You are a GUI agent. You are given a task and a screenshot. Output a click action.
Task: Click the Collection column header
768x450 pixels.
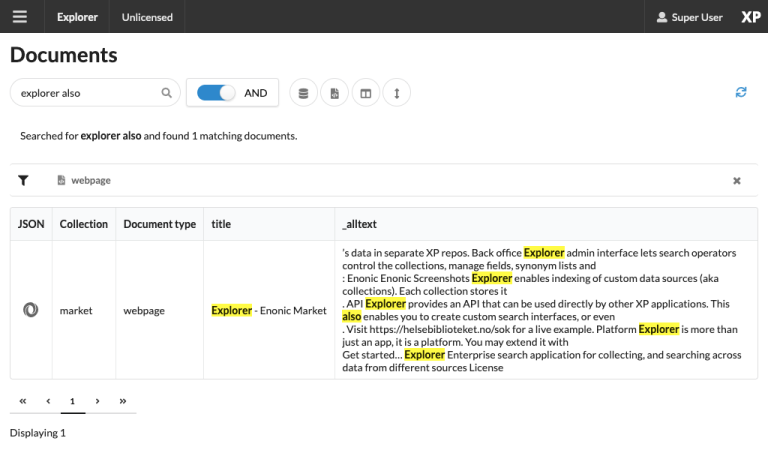(84, 224)
